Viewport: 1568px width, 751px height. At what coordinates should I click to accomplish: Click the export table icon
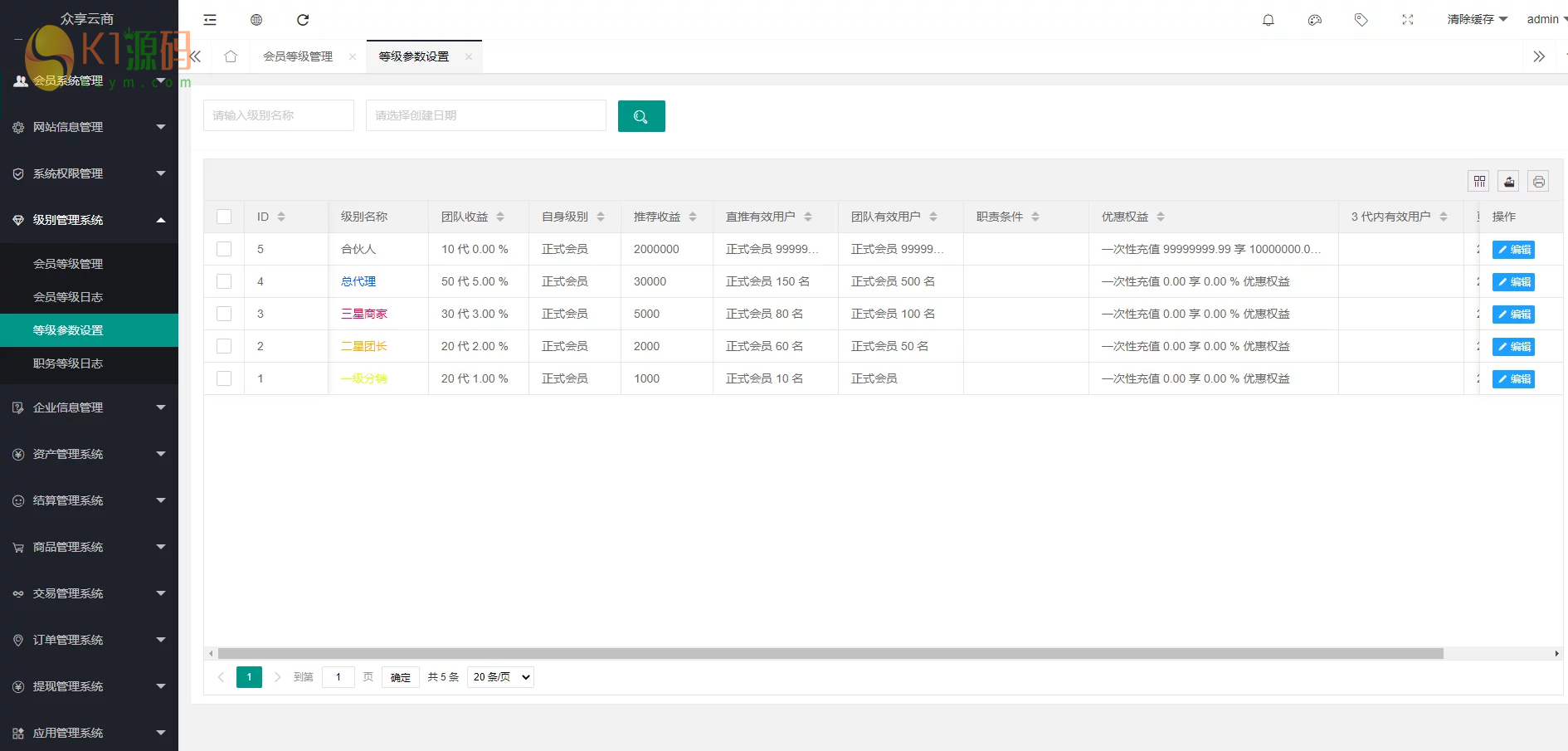point(1508,182)
